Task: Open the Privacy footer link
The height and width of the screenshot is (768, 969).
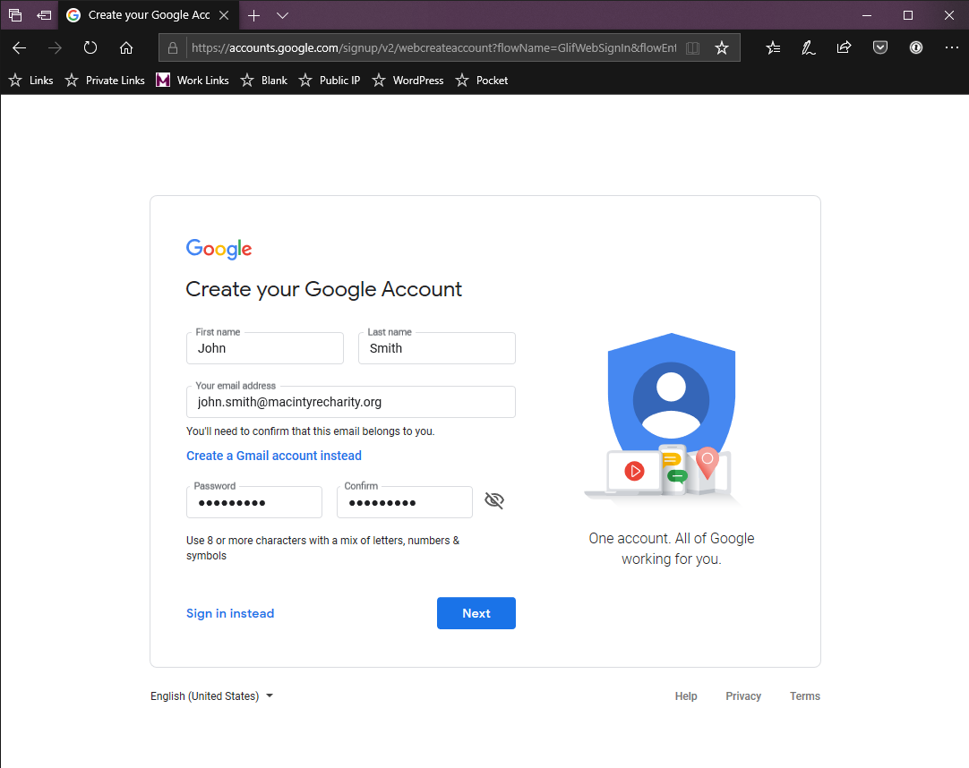Action: coord(743,696)
